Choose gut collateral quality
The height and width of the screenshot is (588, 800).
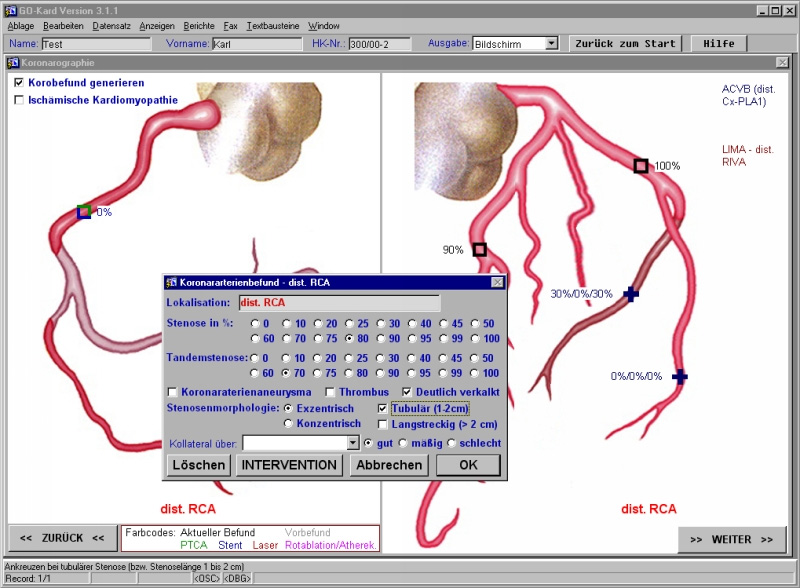pyautogui.click(x=368, y=443)
